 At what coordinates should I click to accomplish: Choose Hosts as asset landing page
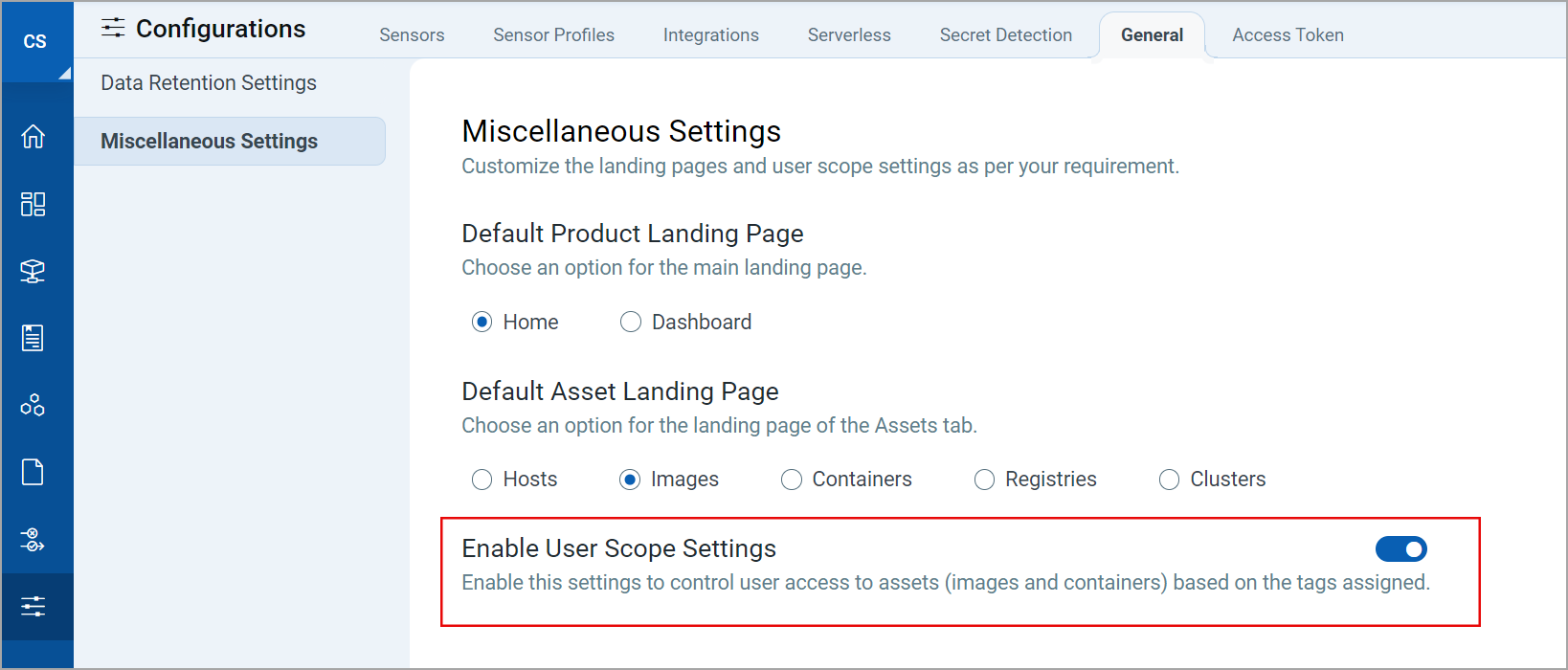[482, 480]
